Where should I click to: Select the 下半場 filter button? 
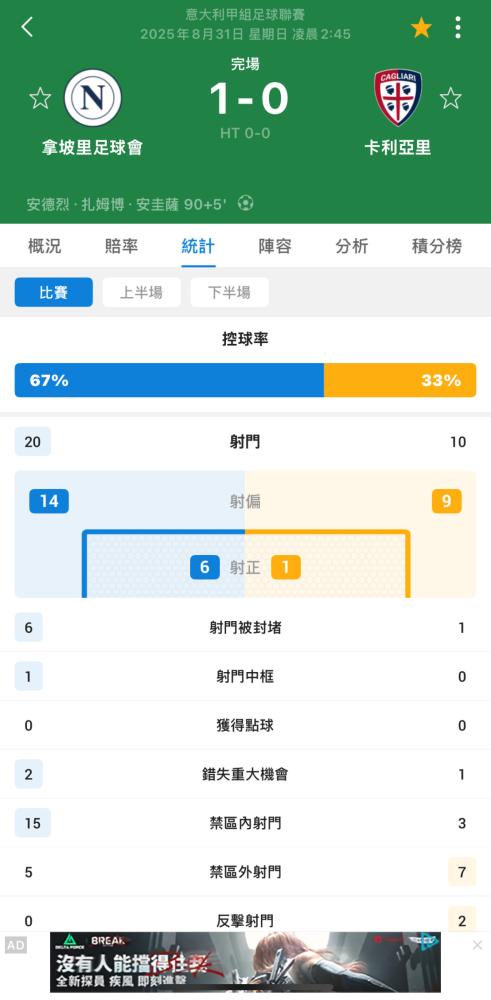[x=230, y=292]
